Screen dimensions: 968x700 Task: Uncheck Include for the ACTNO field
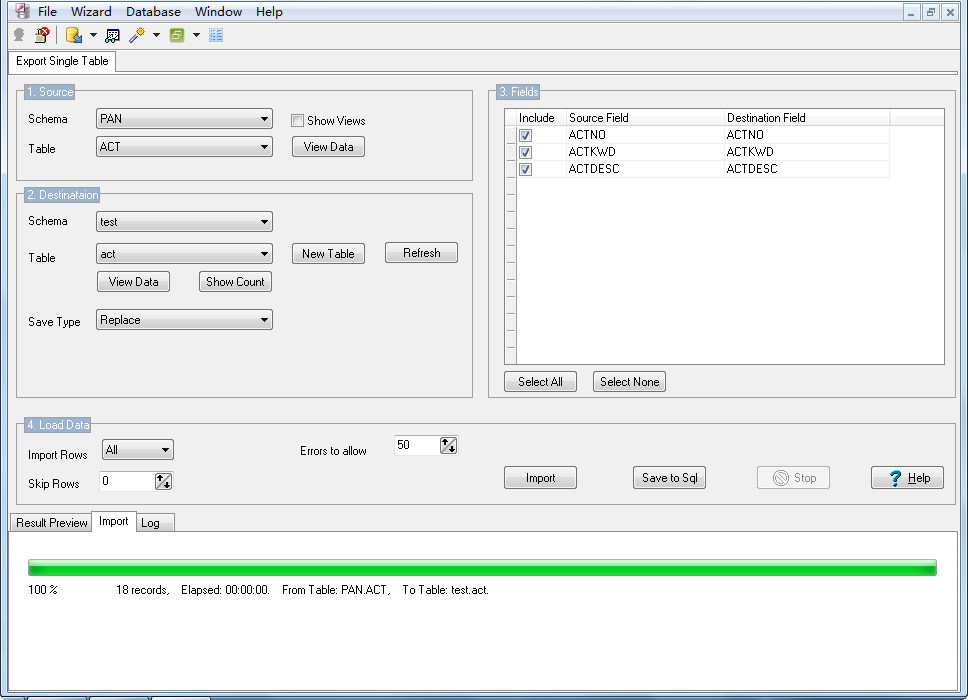click(525, 135)
